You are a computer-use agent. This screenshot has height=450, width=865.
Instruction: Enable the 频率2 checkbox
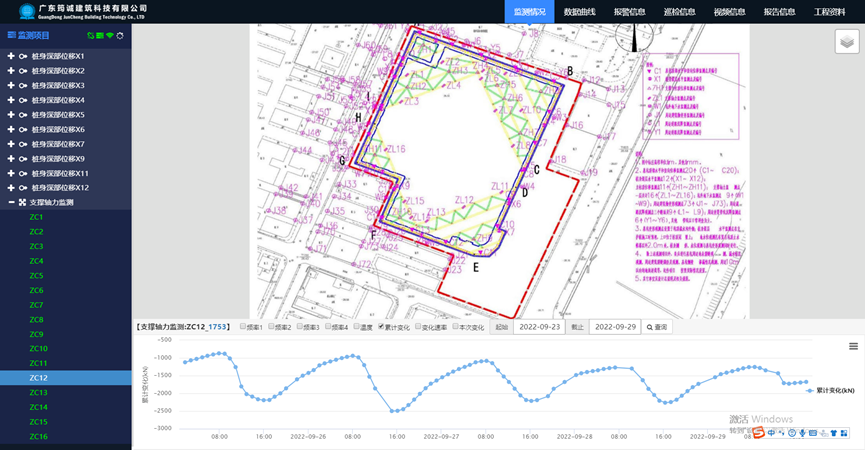[x=271, y=326]
